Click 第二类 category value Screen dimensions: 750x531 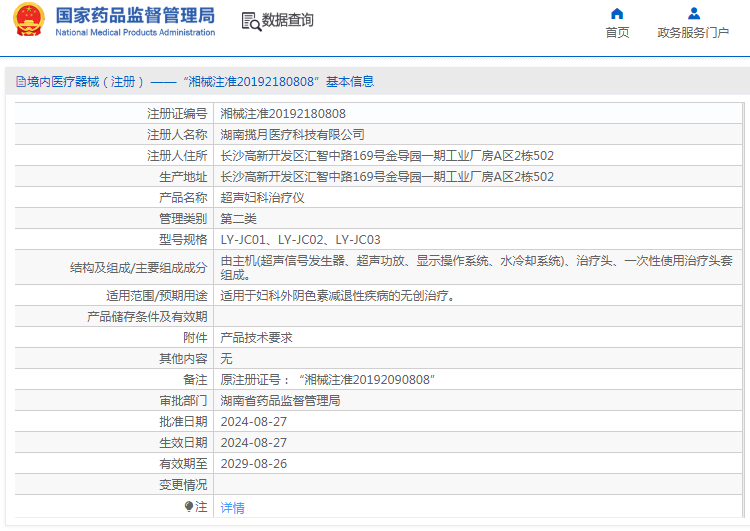pyautogui.click(x=238, y=219)
